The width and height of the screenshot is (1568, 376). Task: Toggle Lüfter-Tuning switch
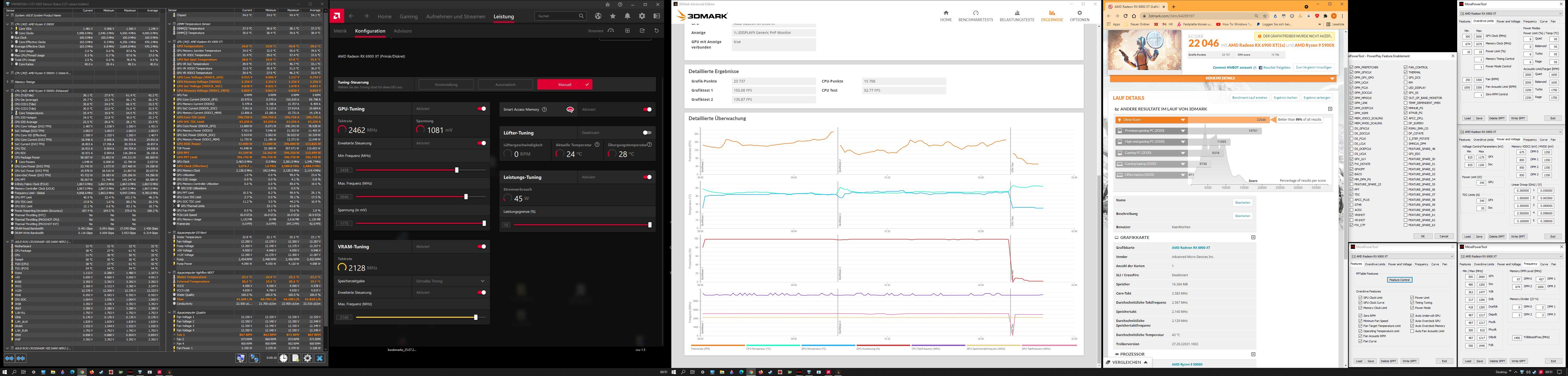point(647,133)
